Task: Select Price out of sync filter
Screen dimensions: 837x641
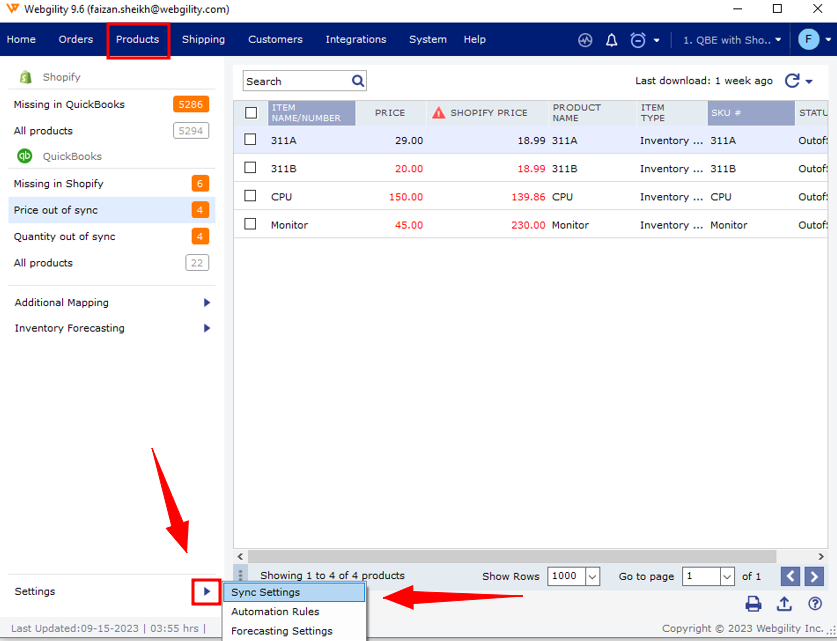Action: coord(112,210)
